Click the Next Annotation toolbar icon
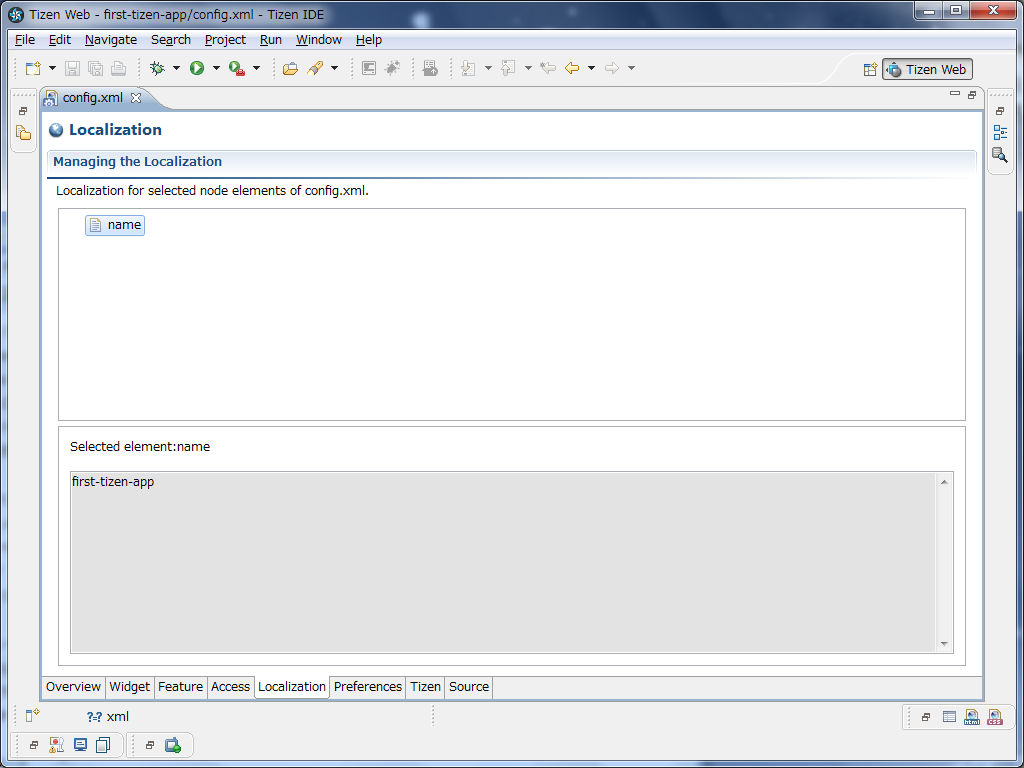Image resolution: width=1024 pixels, height=768 pixels. pyautogui.click(x=468, y=68)
